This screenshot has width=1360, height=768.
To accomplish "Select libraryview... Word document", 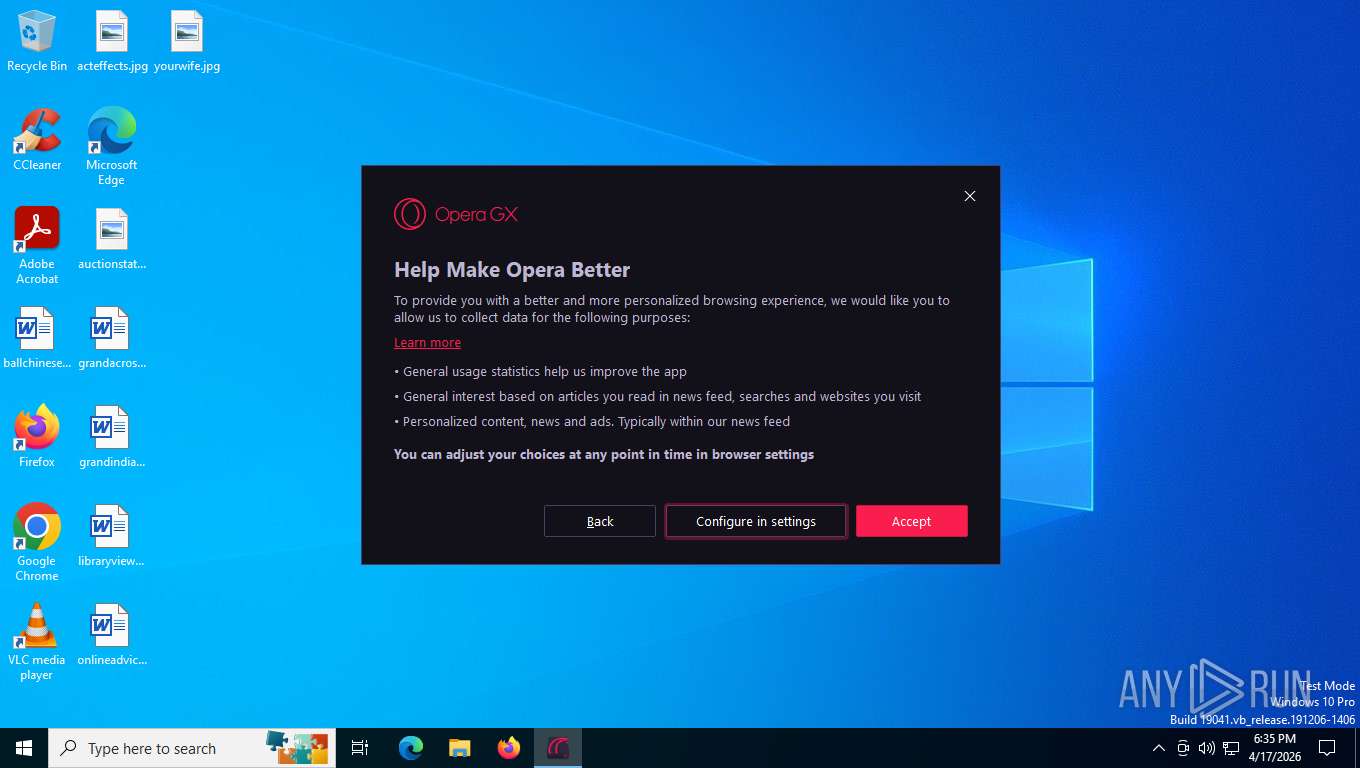I will click(112, 536).
